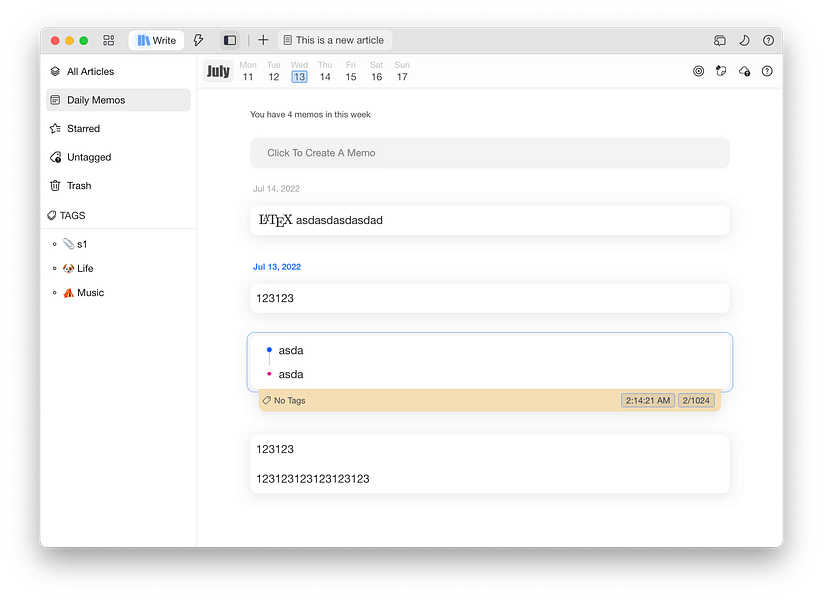823x600 pixels.
Task: Select Friday 15 in week calendar
Action: [351, 71]
